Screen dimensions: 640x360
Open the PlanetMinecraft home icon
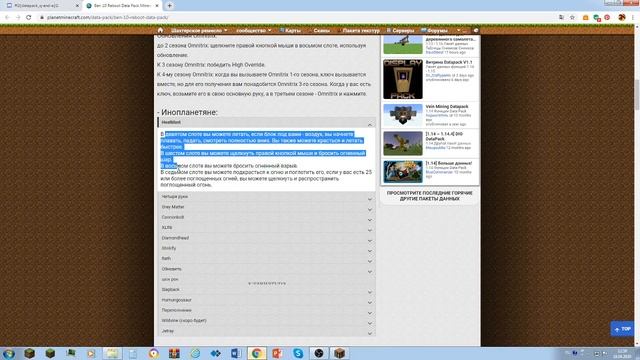pos(160,30)
